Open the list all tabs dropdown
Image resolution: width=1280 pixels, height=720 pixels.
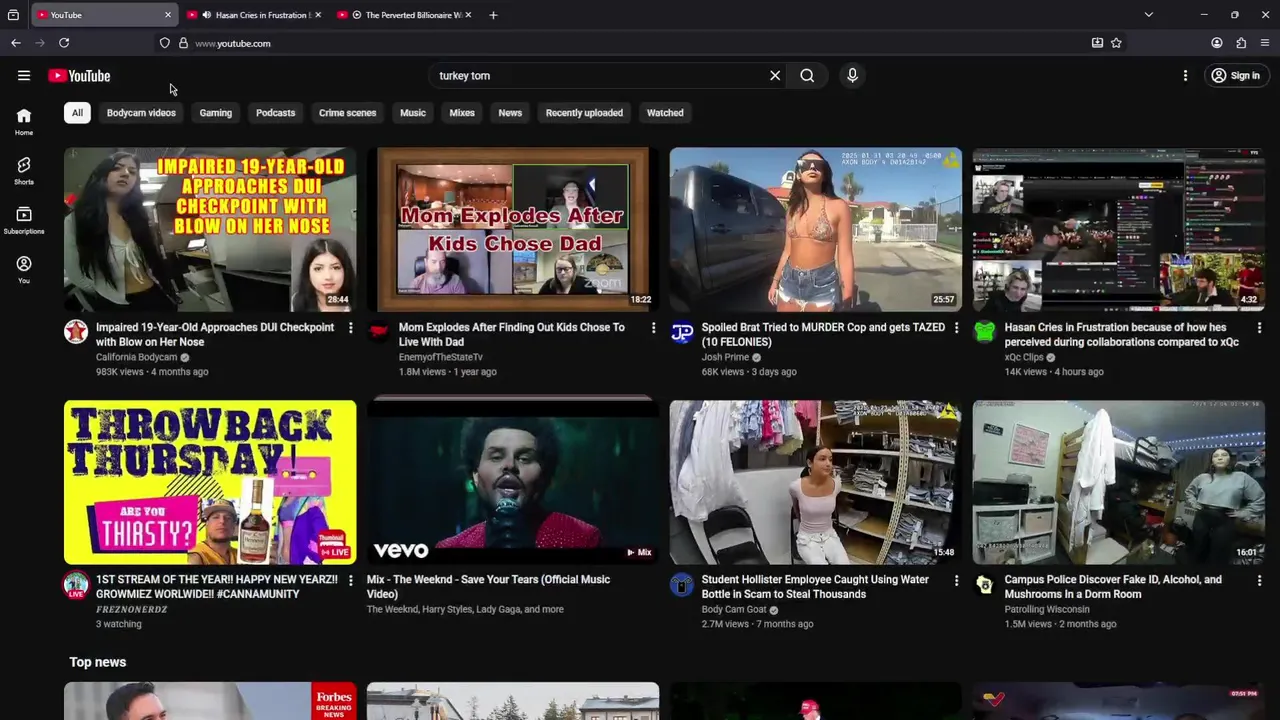[1148, 15]
